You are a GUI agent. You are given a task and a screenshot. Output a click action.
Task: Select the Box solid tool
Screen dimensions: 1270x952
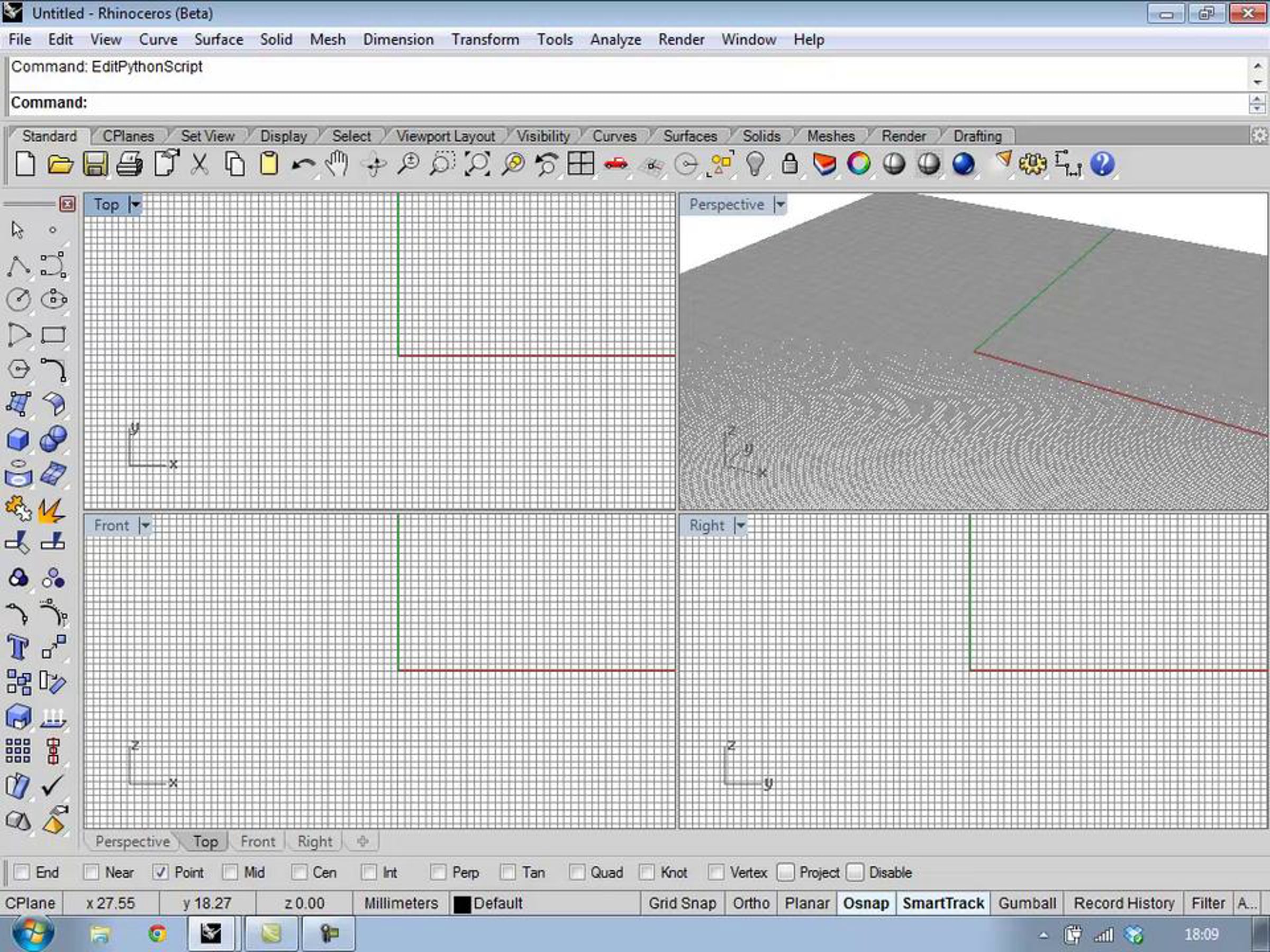coord(18,440)
